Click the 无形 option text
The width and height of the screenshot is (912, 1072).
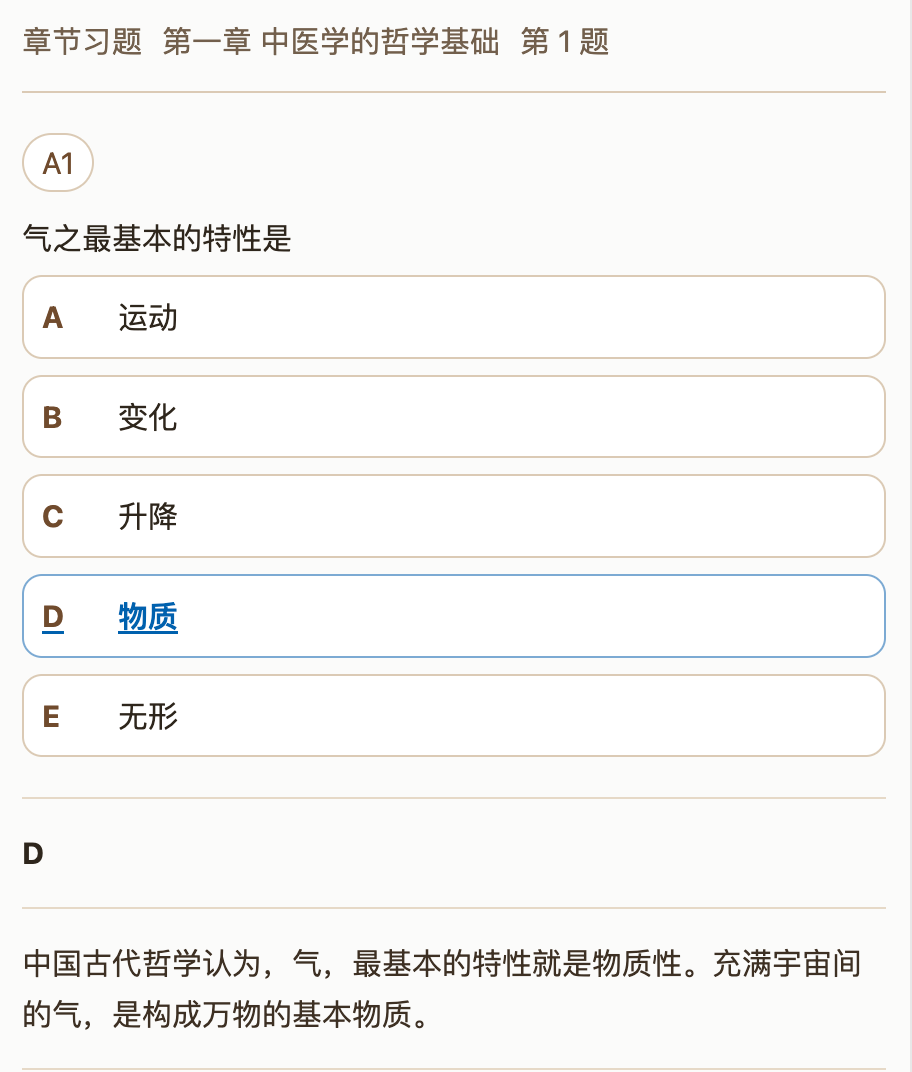pyautogui.click(x=148, y=716)
